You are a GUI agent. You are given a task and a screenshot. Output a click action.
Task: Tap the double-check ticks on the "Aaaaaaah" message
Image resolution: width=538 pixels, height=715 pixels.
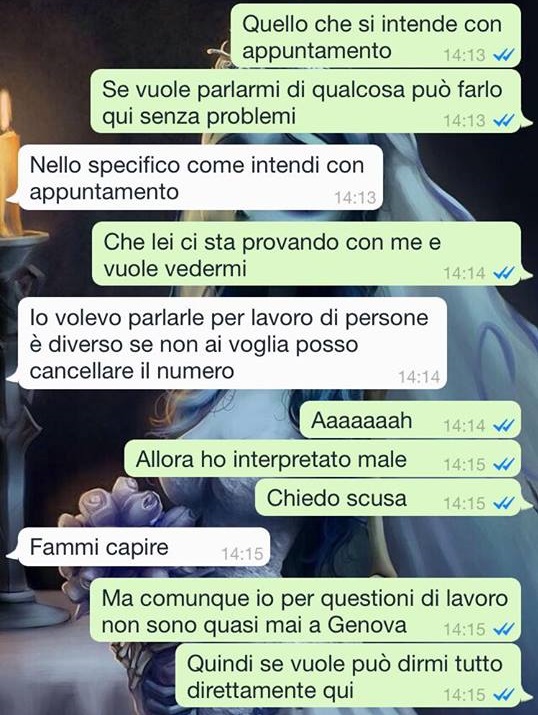[504, 426]
